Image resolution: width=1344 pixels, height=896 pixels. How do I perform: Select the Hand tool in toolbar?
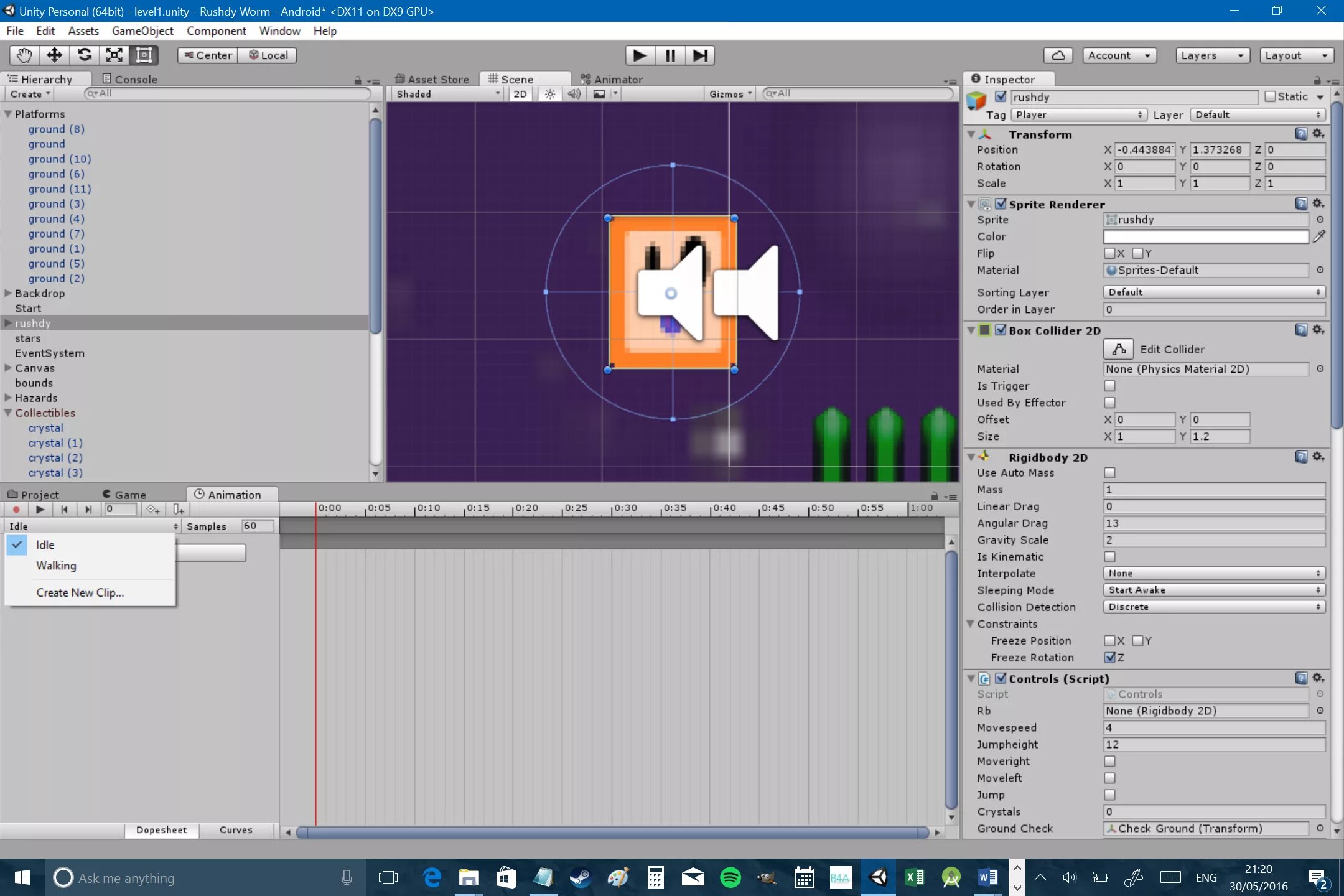coord(24,55)
